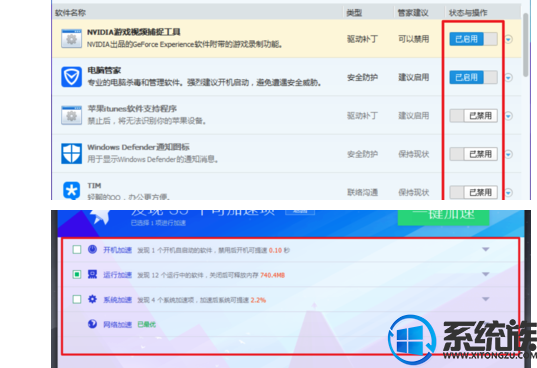
Task: Click the 苹果itunes软件支持程序 gear window icon
Action: (x=71, y=115)
